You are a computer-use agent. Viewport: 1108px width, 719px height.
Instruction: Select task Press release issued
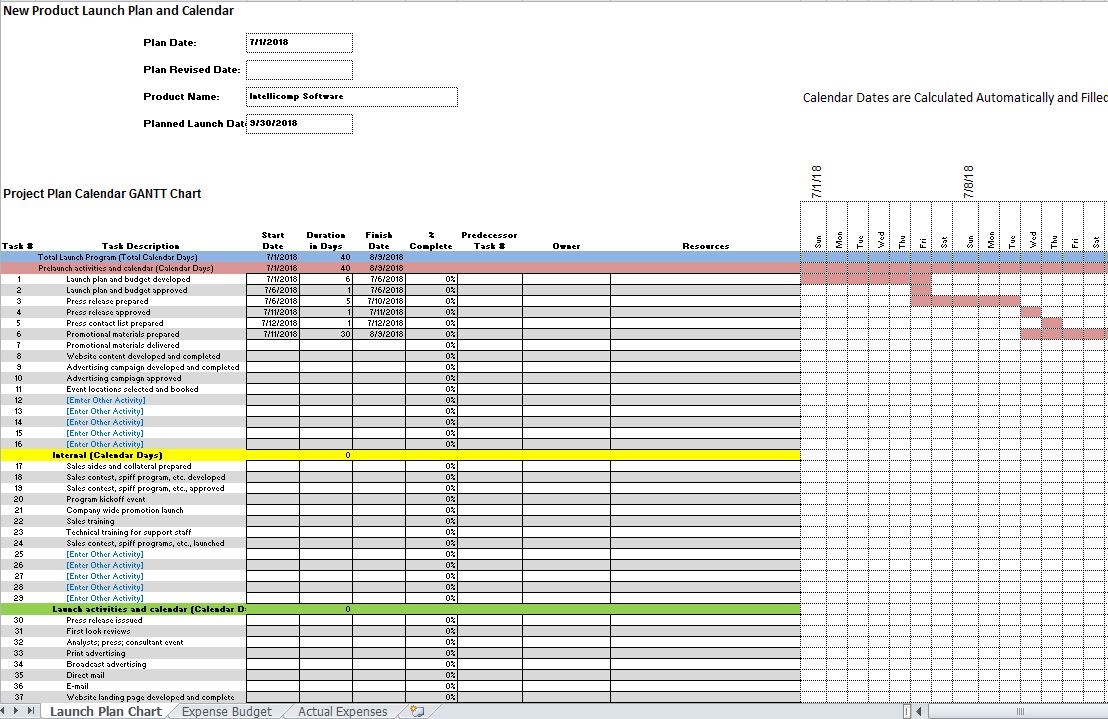pos(104,620)
